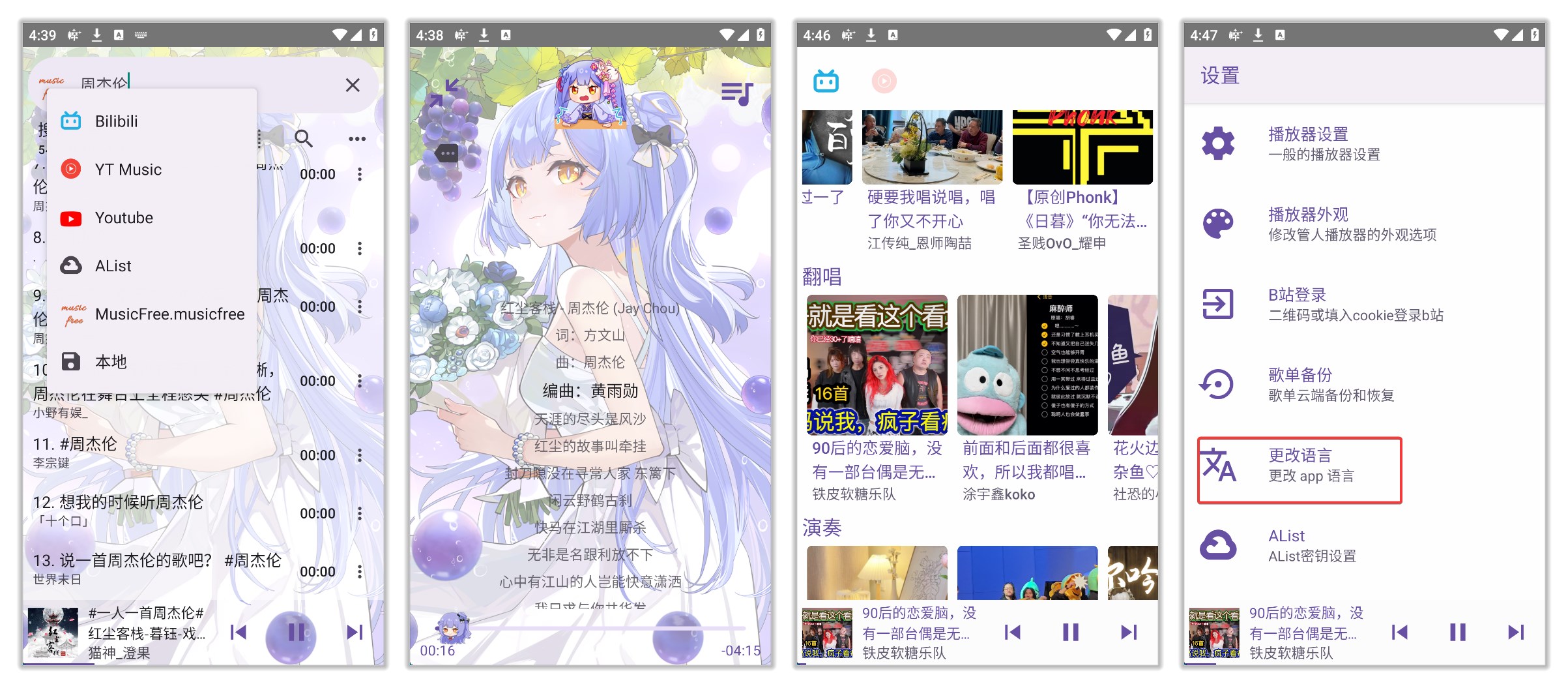Clear the 周杰伦 search with X

(353, 85)
